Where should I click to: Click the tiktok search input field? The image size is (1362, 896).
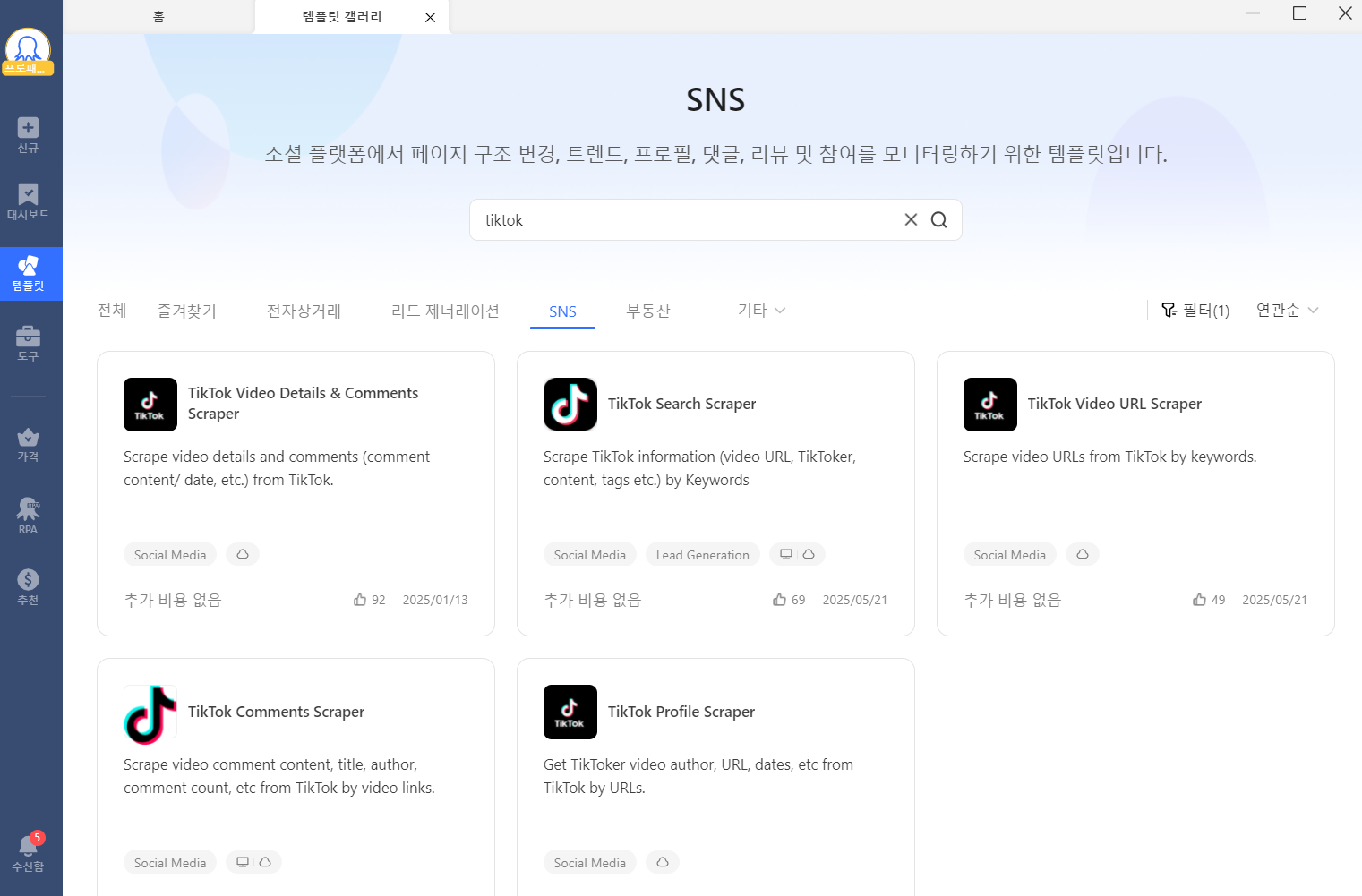pyautogui.click(x=681, y=220)
